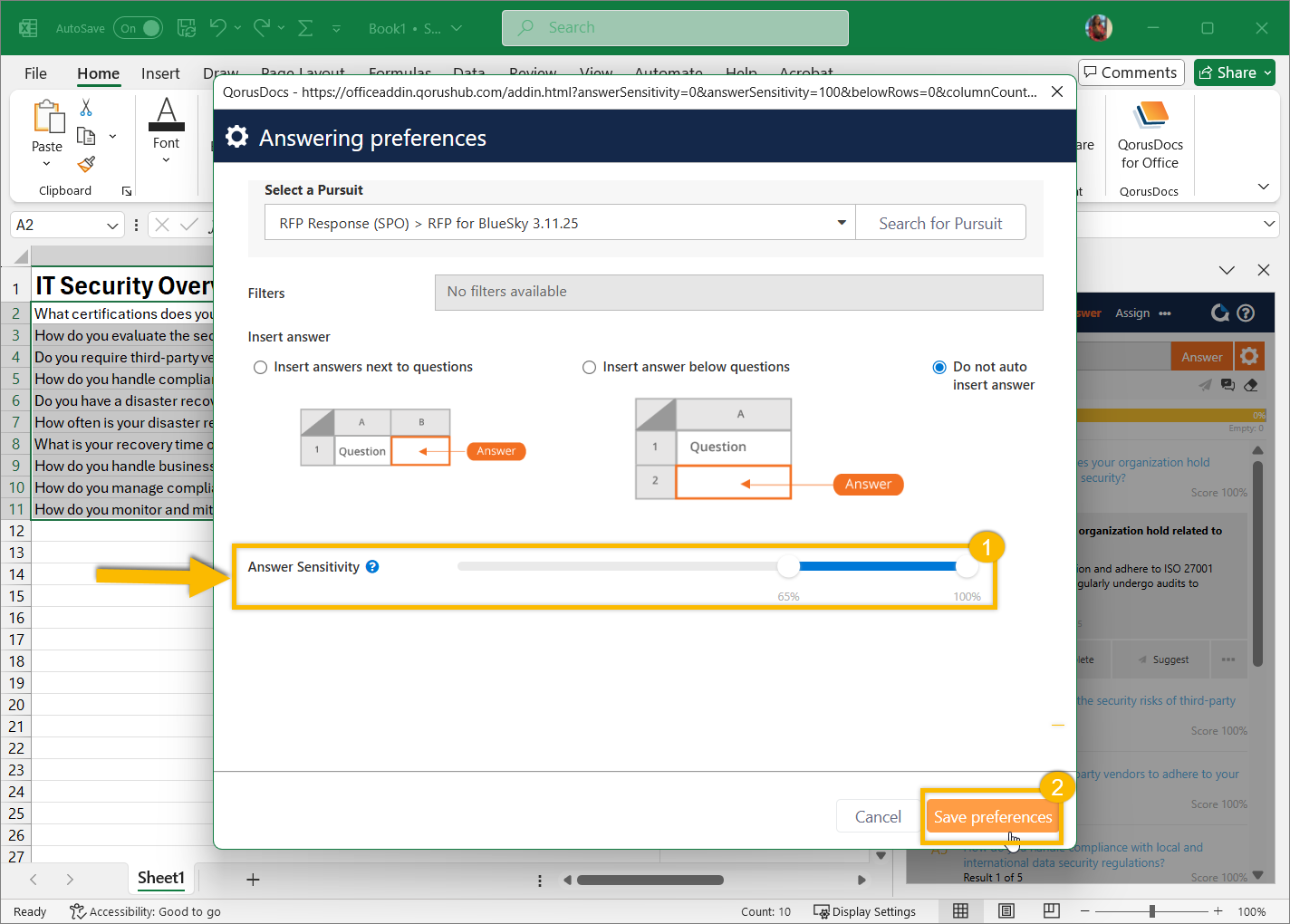
Task: Click the Answer Sensitivity help icon
Action: click(x=372, y=567)
